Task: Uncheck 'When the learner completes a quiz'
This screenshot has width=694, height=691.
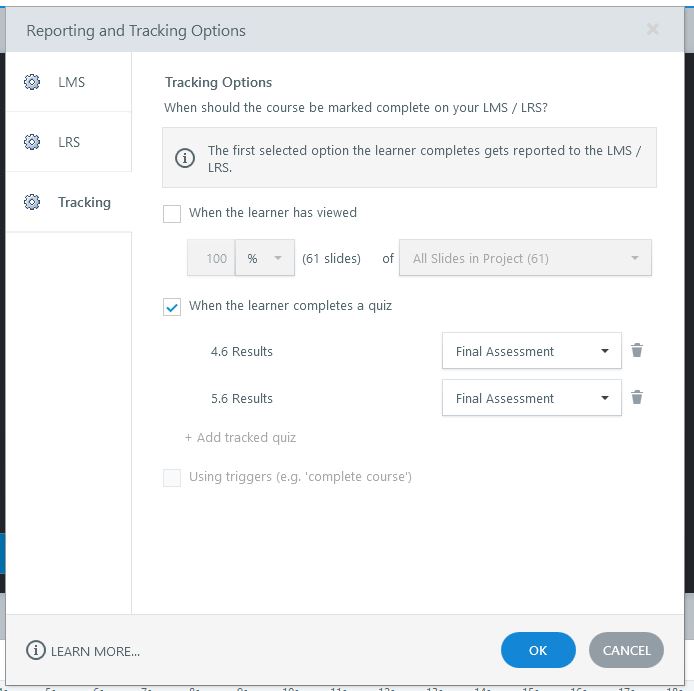Action: coord(172,306)
